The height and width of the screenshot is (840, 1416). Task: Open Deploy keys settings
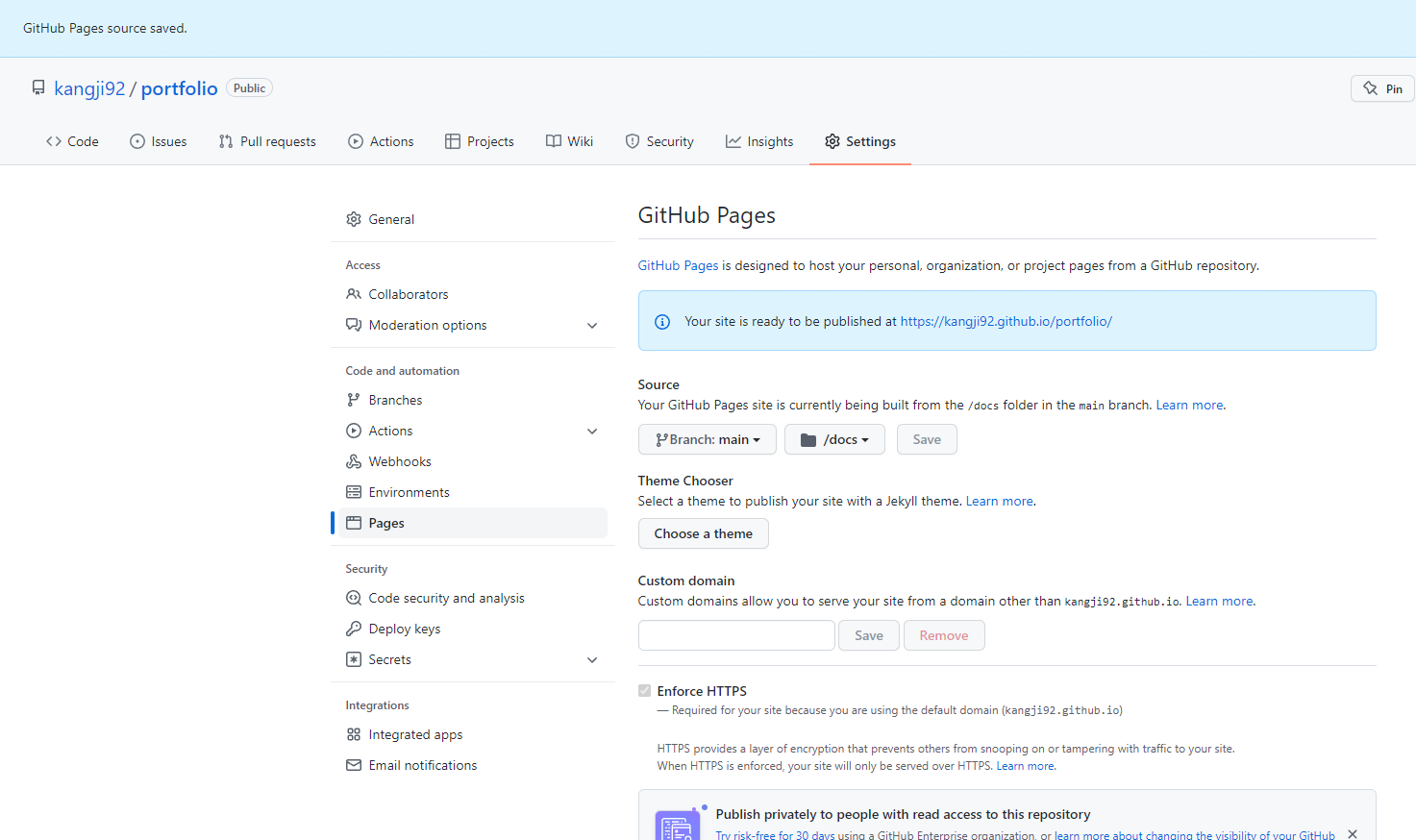473,629
